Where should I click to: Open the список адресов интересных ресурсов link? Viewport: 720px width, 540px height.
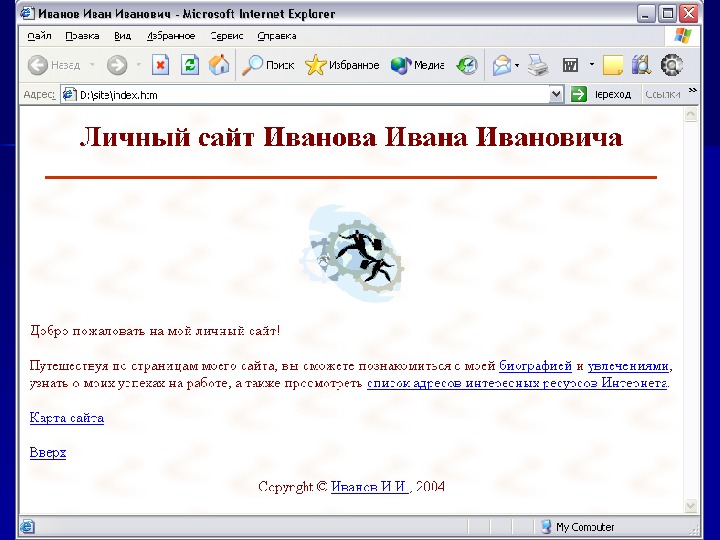(x=517, y=383)
